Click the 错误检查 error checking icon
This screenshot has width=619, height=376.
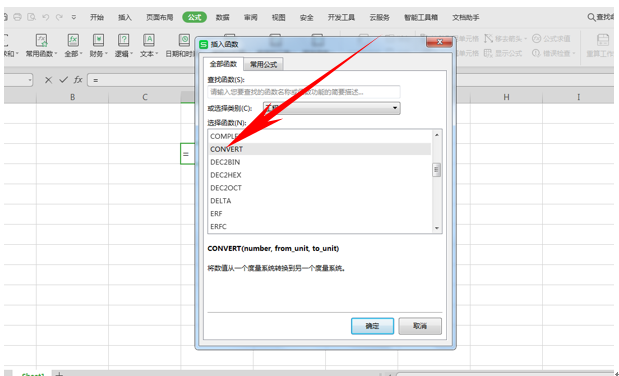pos(536,53)
